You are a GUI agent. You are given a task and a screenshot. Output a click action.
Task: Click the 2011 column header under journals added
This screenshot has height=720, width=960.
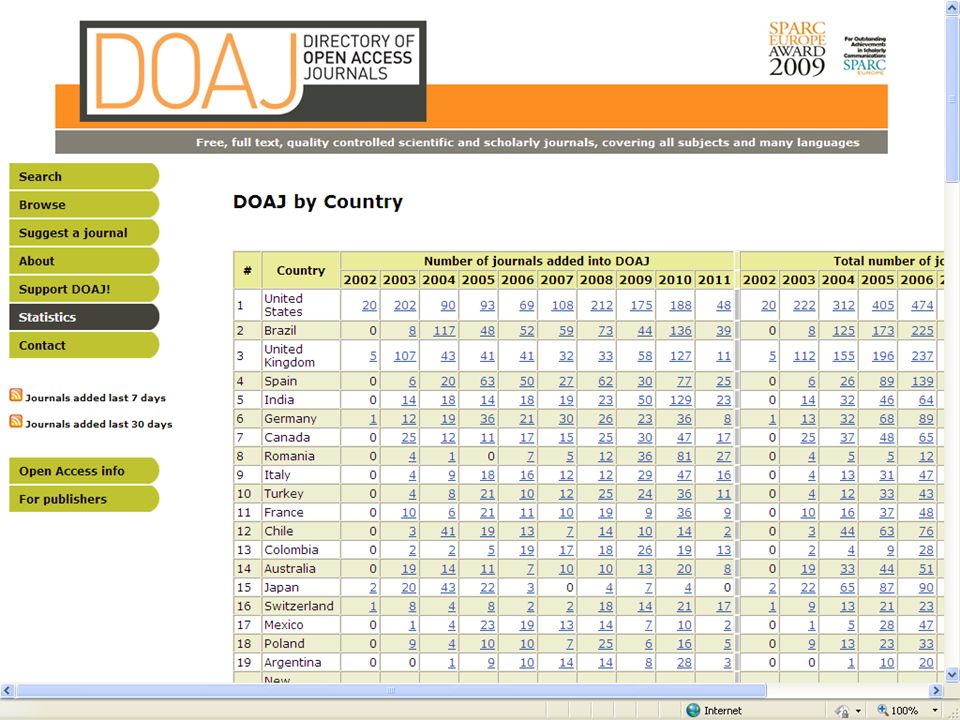pyautogui.click(x=714, y=280)
